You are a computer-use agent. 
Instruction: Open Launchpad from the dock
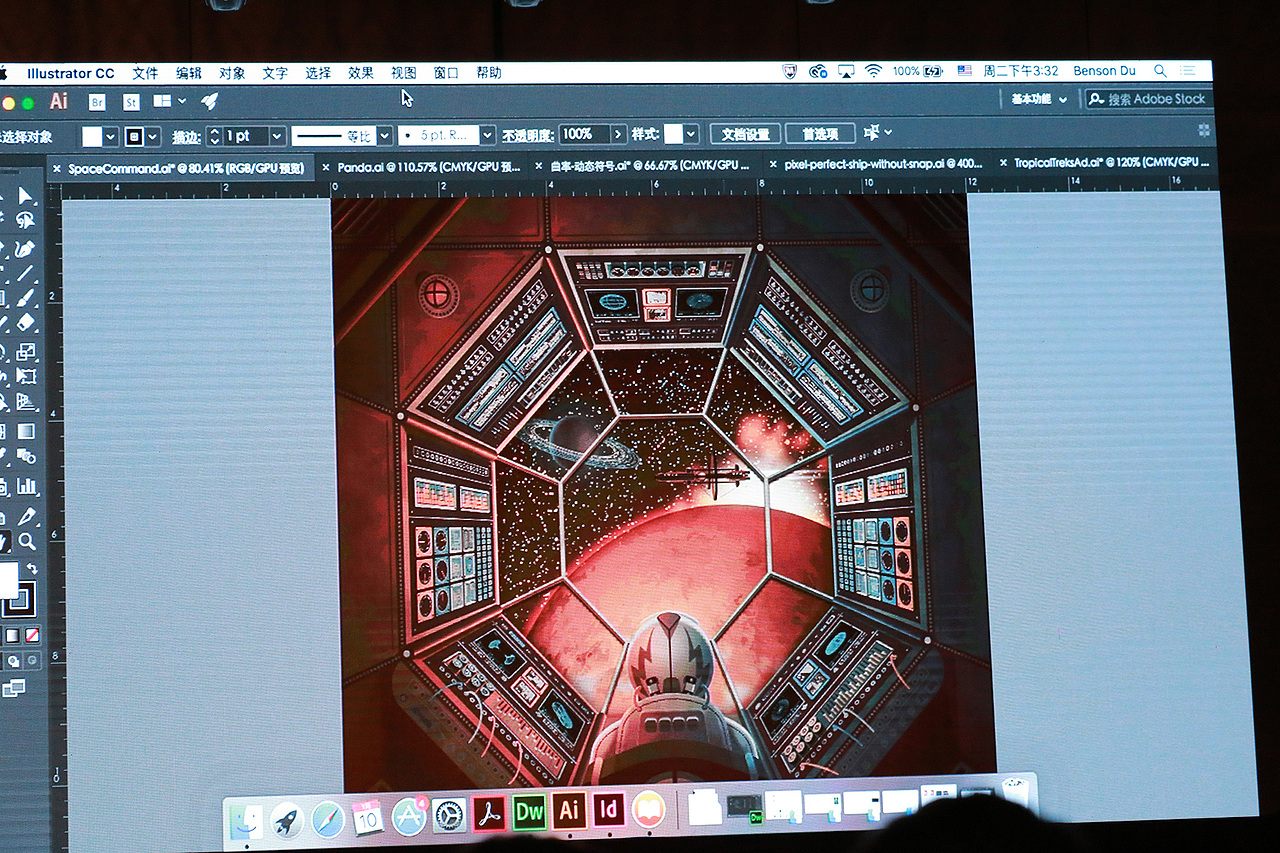point(287,820)
